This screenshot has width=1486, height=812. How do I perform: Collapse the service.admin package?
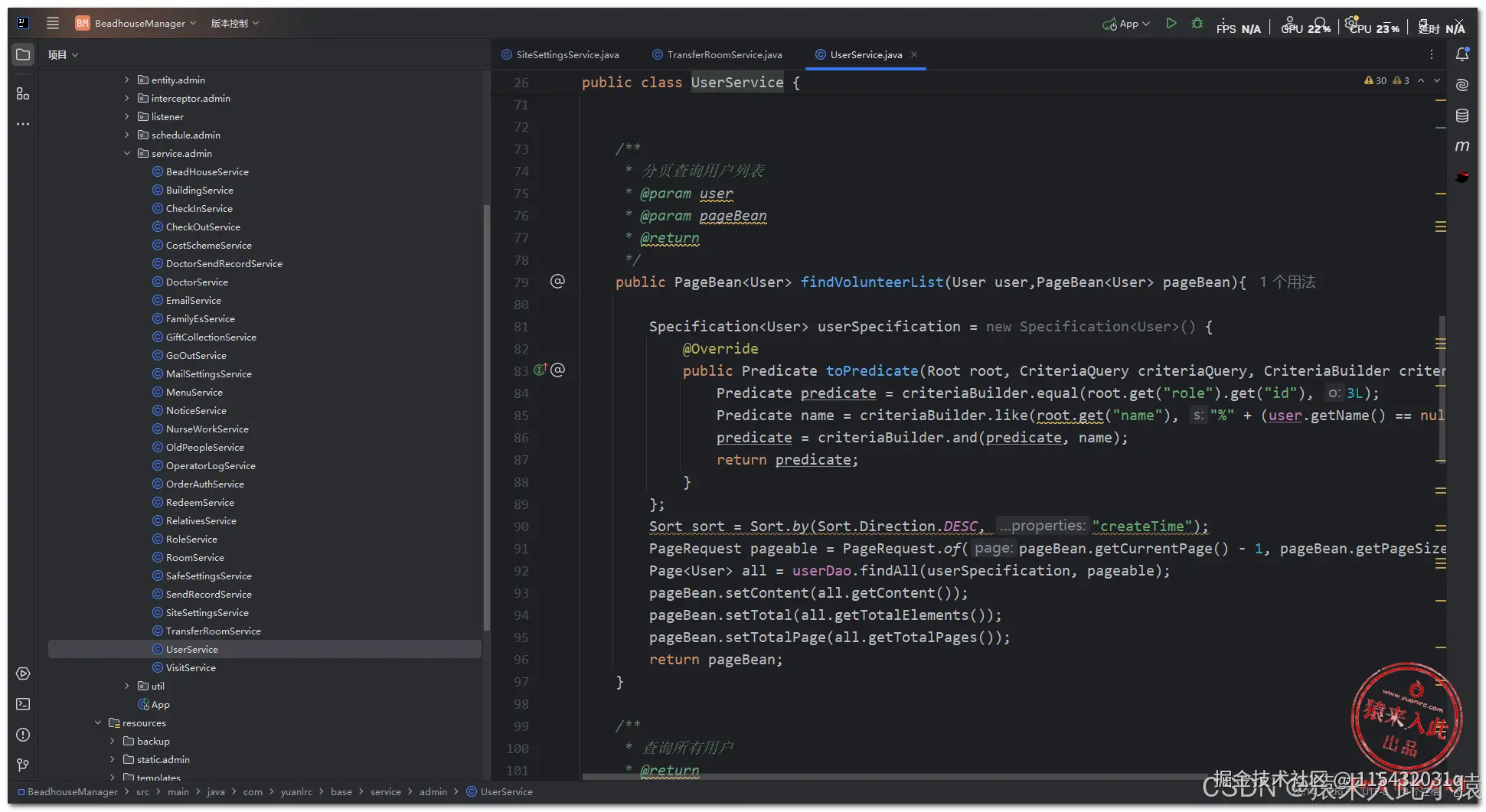pos(127,153)
